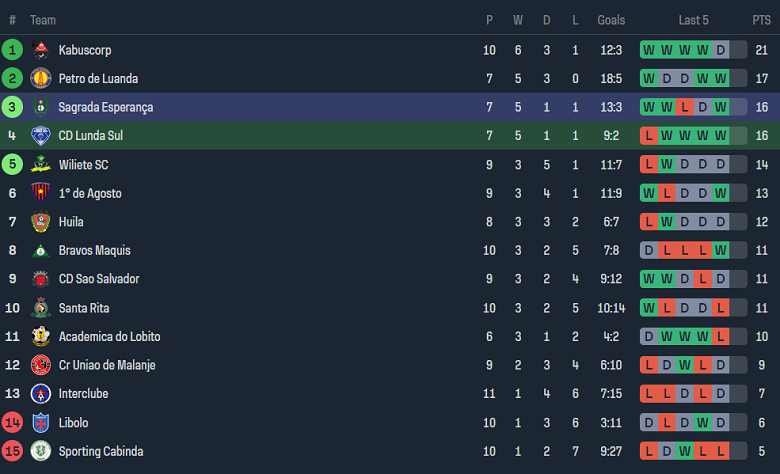This screenshot has height=474, width=780.
Task: Open the Huila team link
Action: tap(71, 222)
